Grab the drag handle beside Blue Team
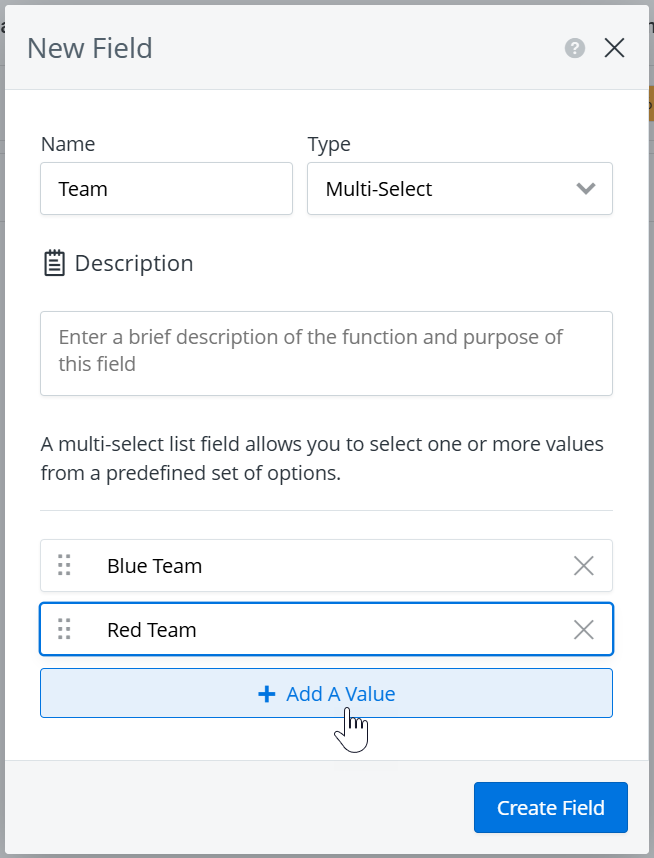 coord(64,565)
